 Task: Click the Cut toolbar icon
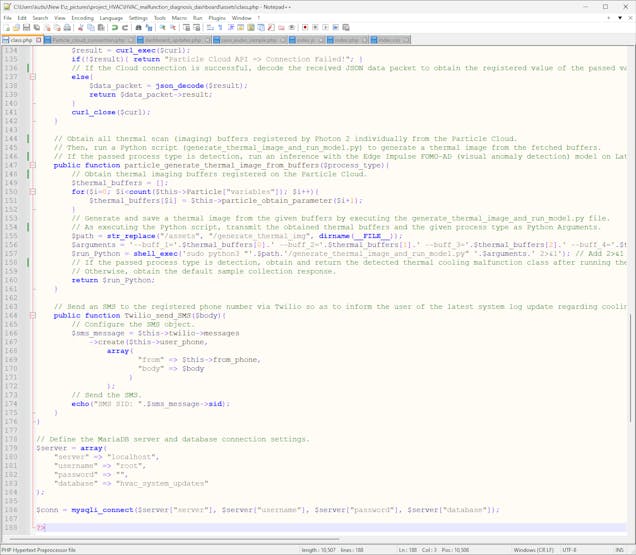80,28
